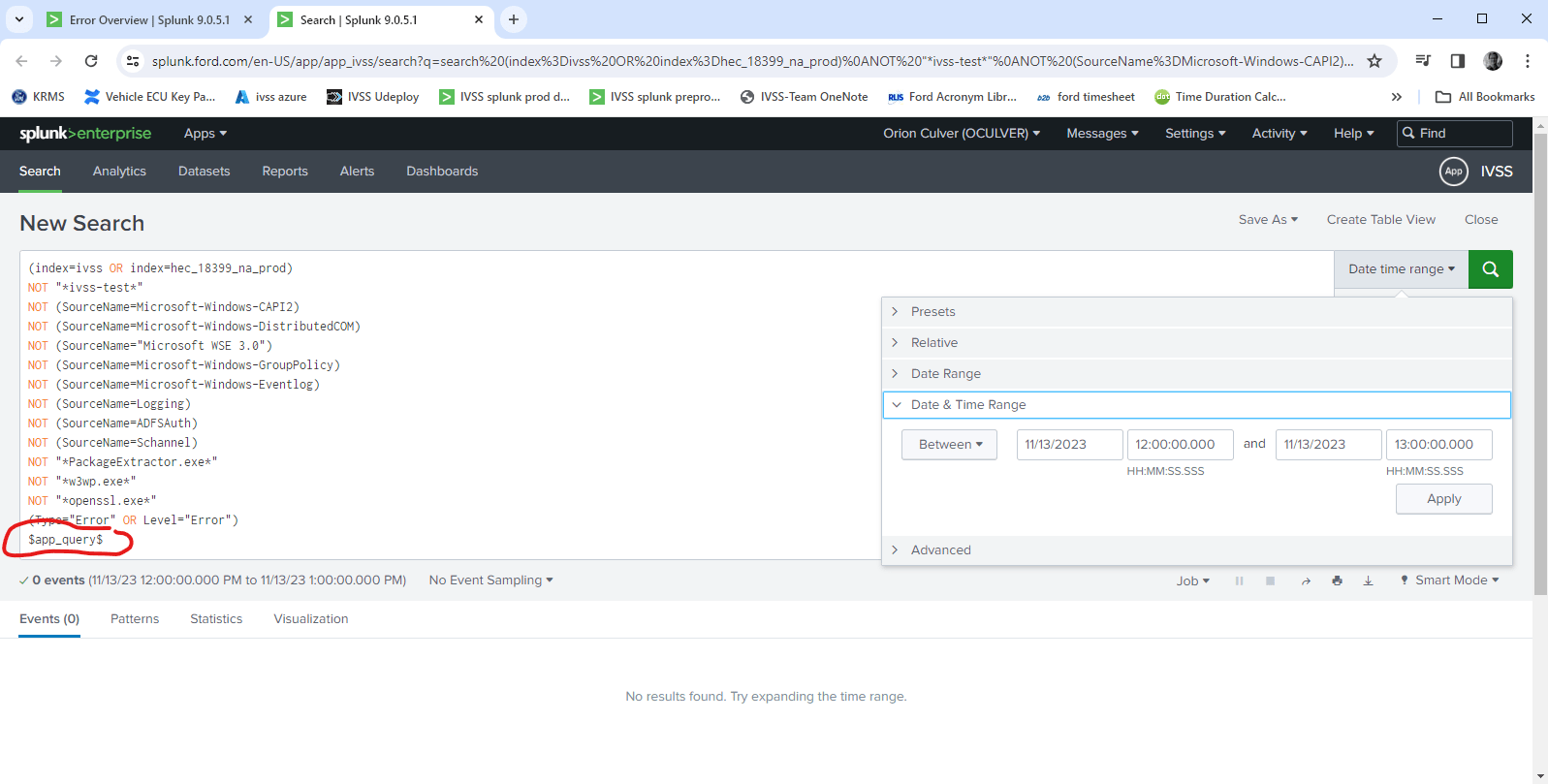The image size is (1548, 784).
Task: Go to Dashboards nav item
Action: click(442, 172)
